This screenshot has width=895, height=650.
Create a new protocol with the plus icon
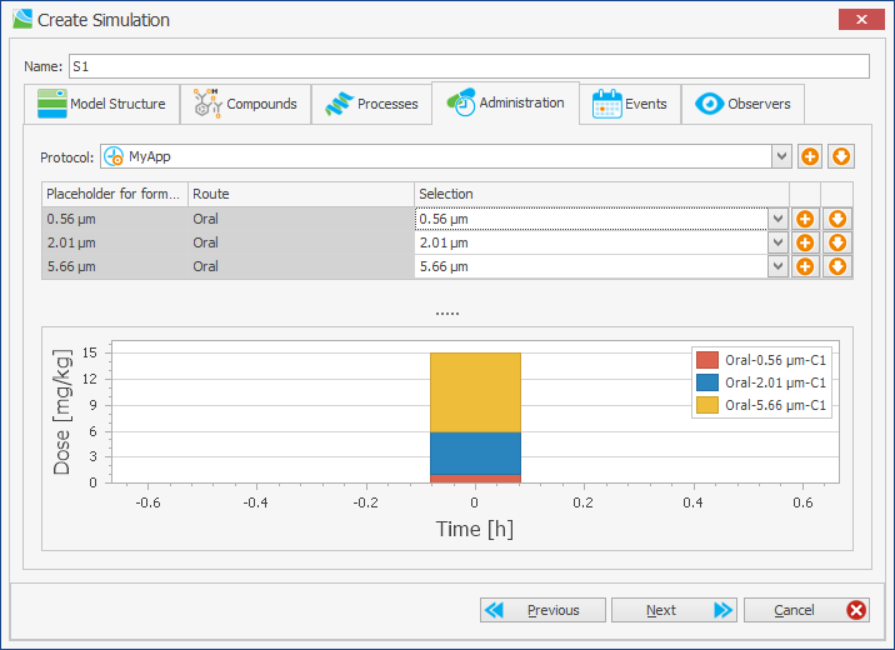tap(810, 156)
